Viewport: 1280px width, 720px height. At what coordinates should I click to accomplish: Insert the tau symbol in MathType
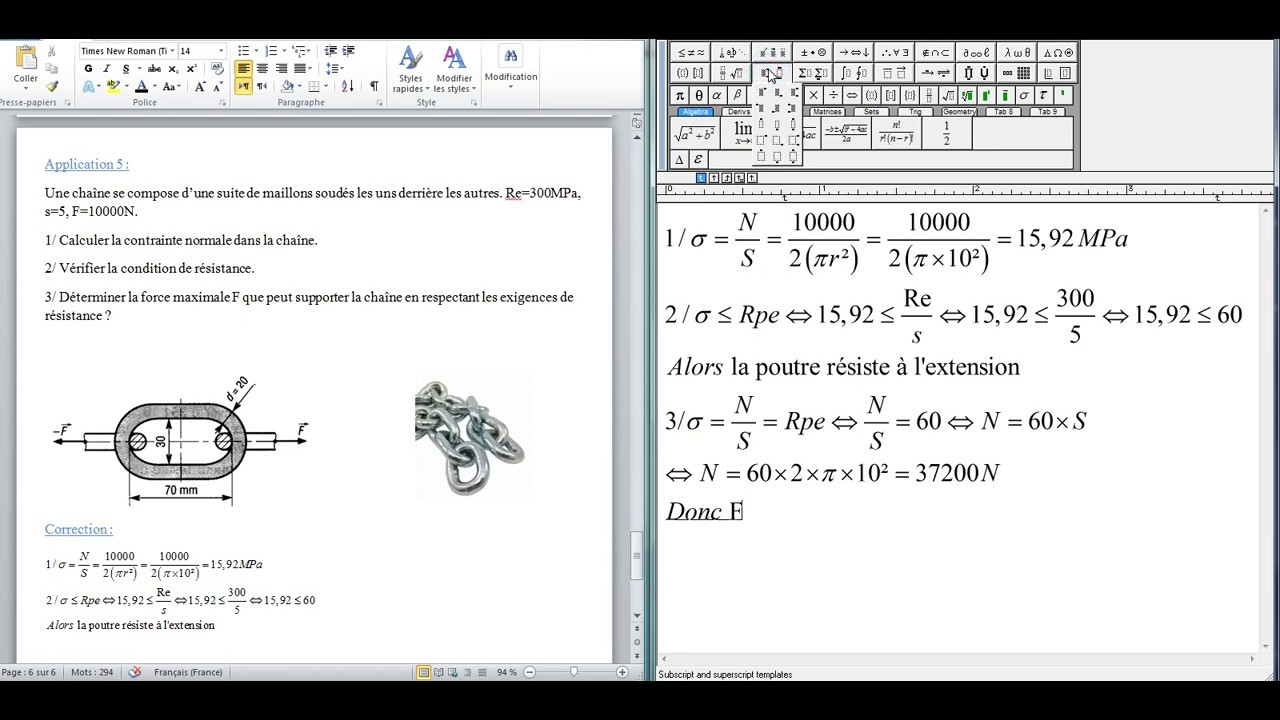[1043, 96]
